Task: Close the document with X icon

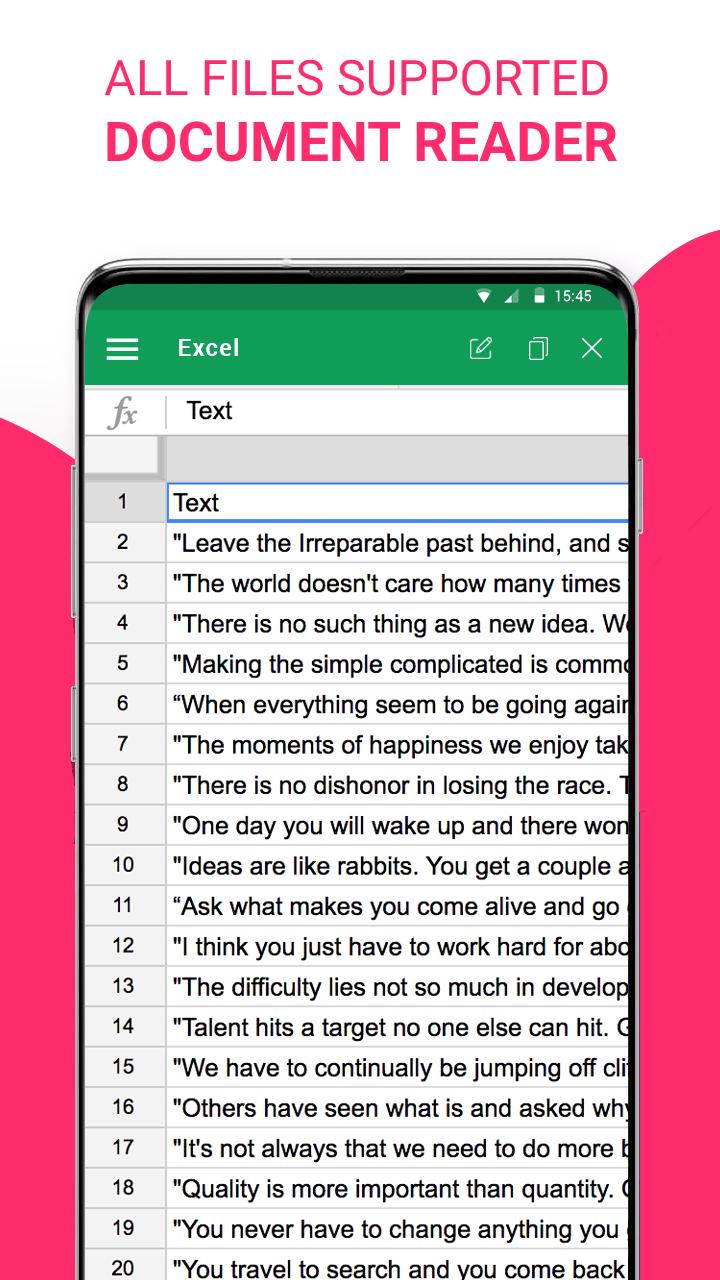Action: (x=592, y=348)
